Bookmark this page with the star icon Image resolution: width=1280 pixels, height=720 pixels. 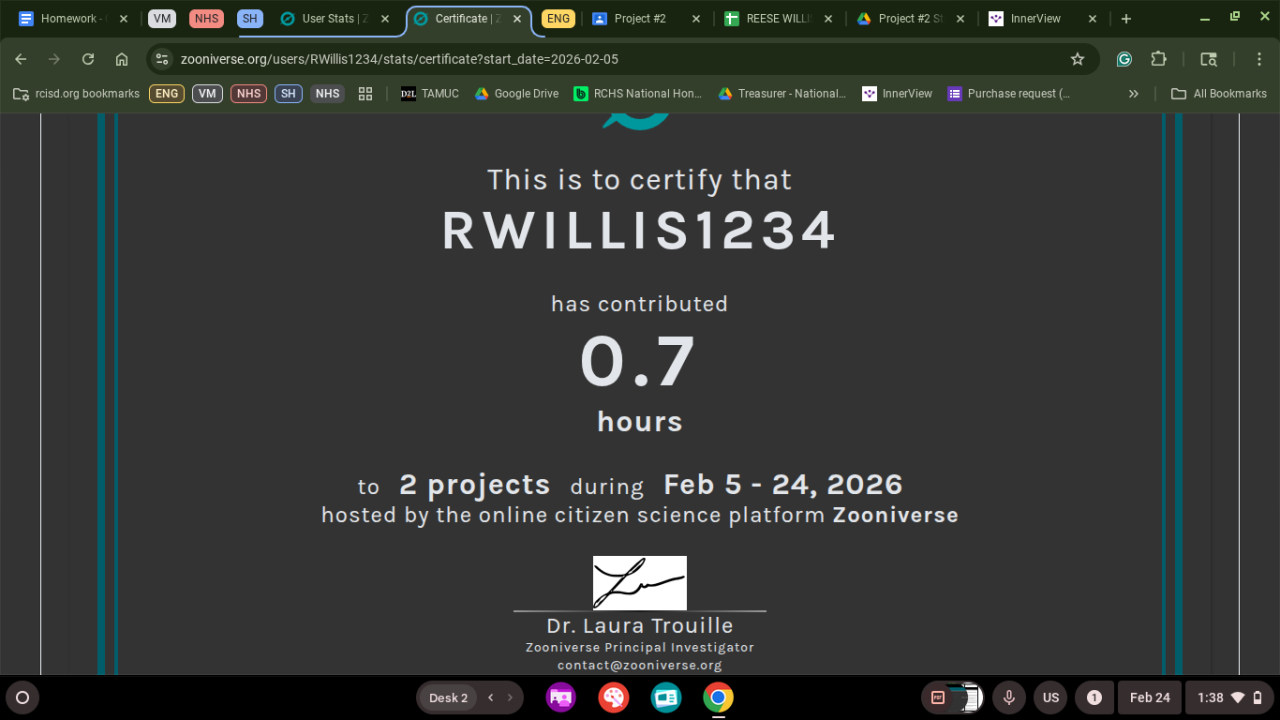click(x=1077, y=59)
